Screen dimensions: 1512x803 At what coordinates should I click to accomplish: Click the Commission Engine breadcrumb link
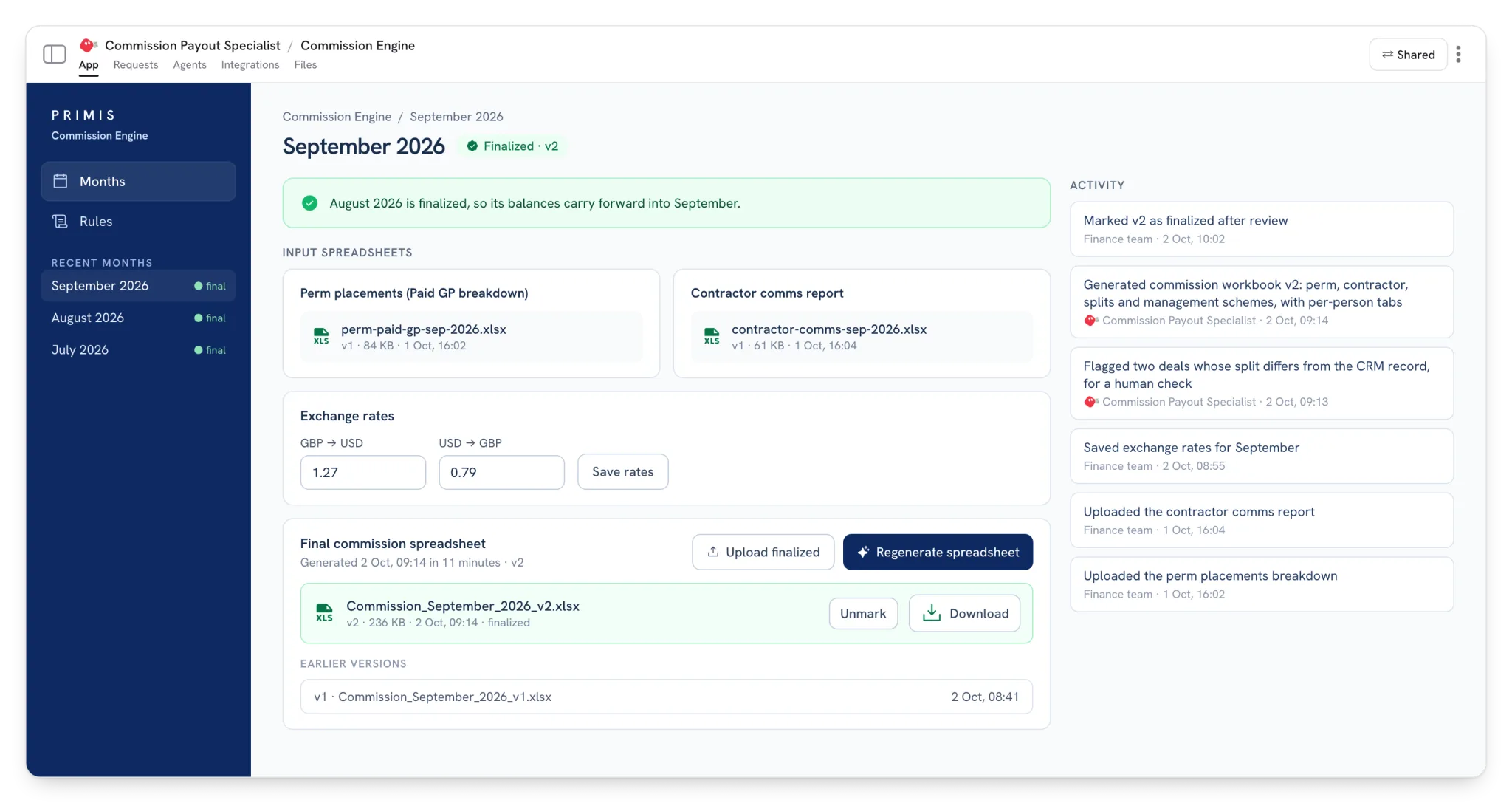(337, 117)
